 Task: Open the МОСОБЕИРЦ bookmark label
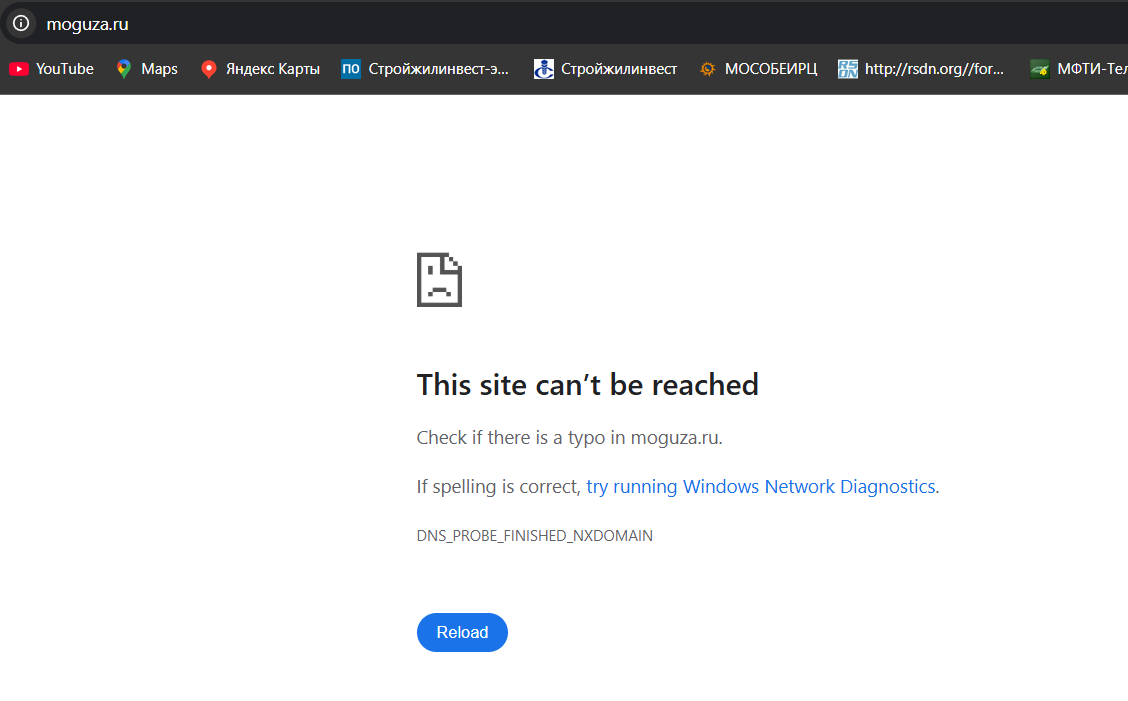(771, 69)
